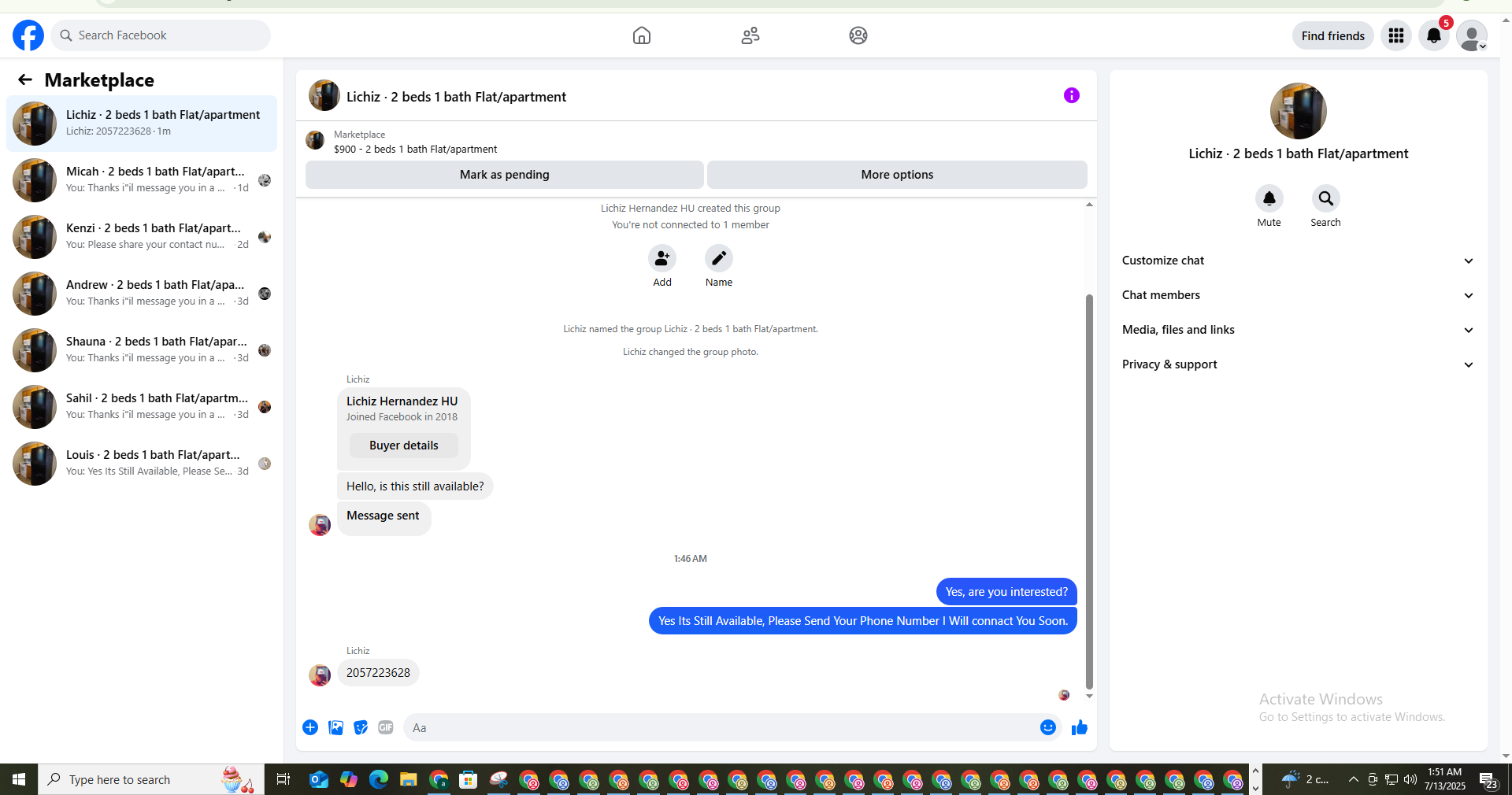Image resolution: width=1512 pixels, height=795 pixels.
Task: Open the Menu grid icon
Action: tap(1396, 35)
